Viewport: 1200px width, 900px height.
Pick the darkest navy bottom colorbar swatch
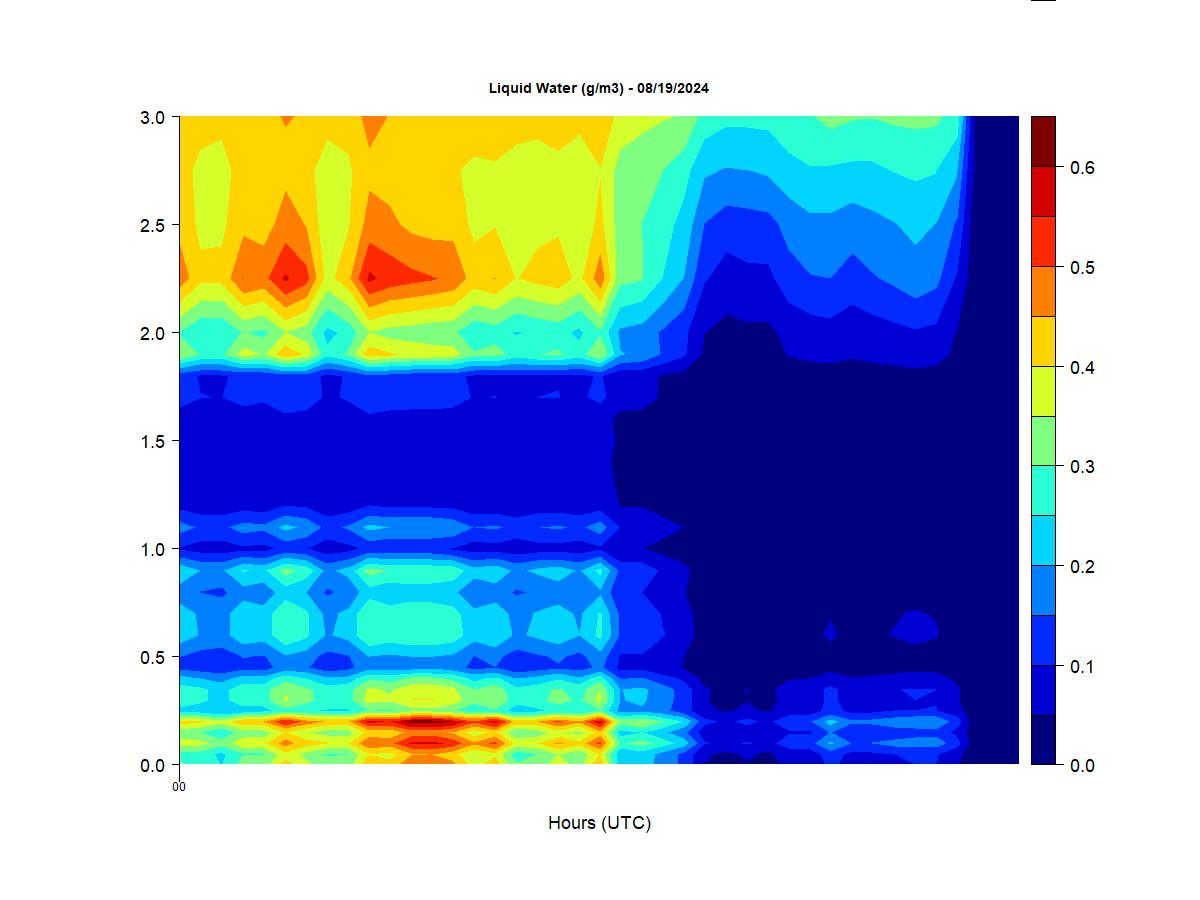pyautogui.click(x=1043, y=740)
